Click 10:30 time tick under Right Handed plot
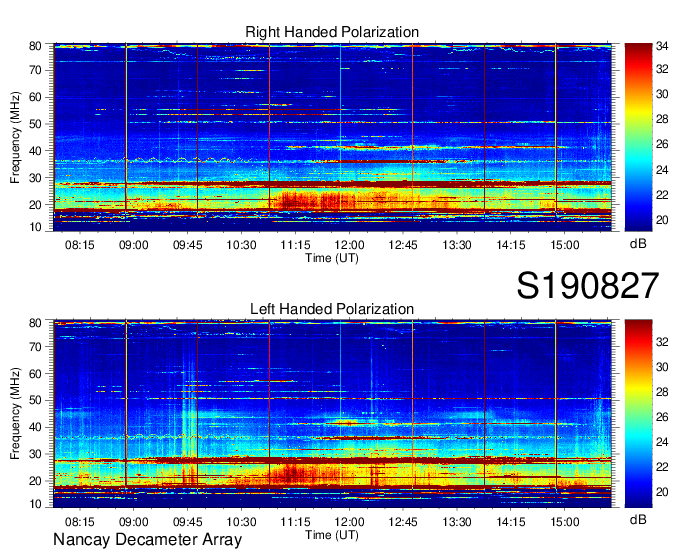680x552 pixels. click(242, 245)
